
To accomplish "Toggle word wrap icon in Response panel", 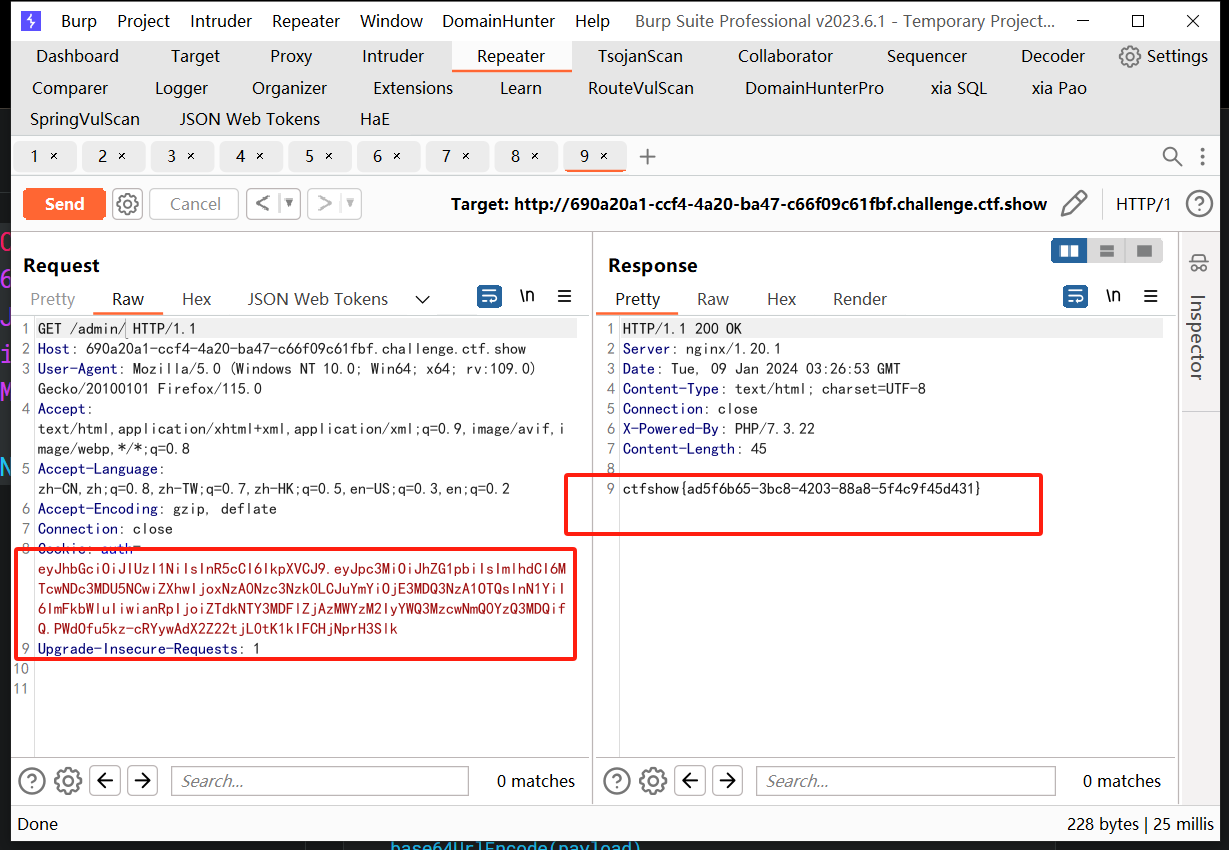I will 1075,296.
